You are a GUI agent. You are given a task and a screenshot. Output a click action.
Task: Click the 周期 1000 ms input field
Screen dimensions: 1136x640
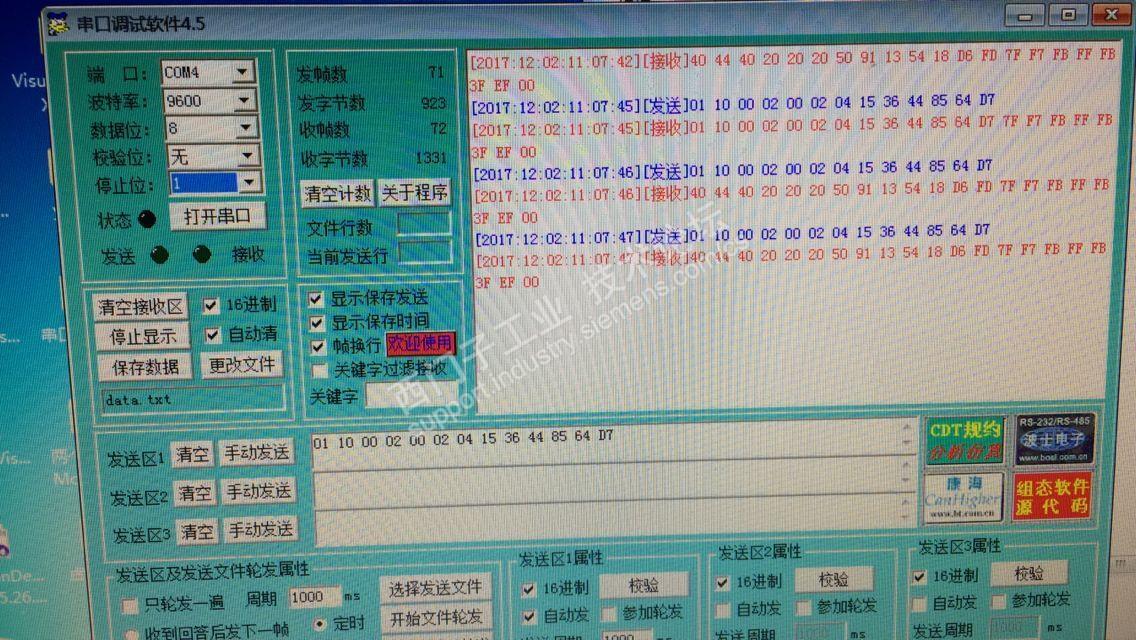tap(314, 597)
